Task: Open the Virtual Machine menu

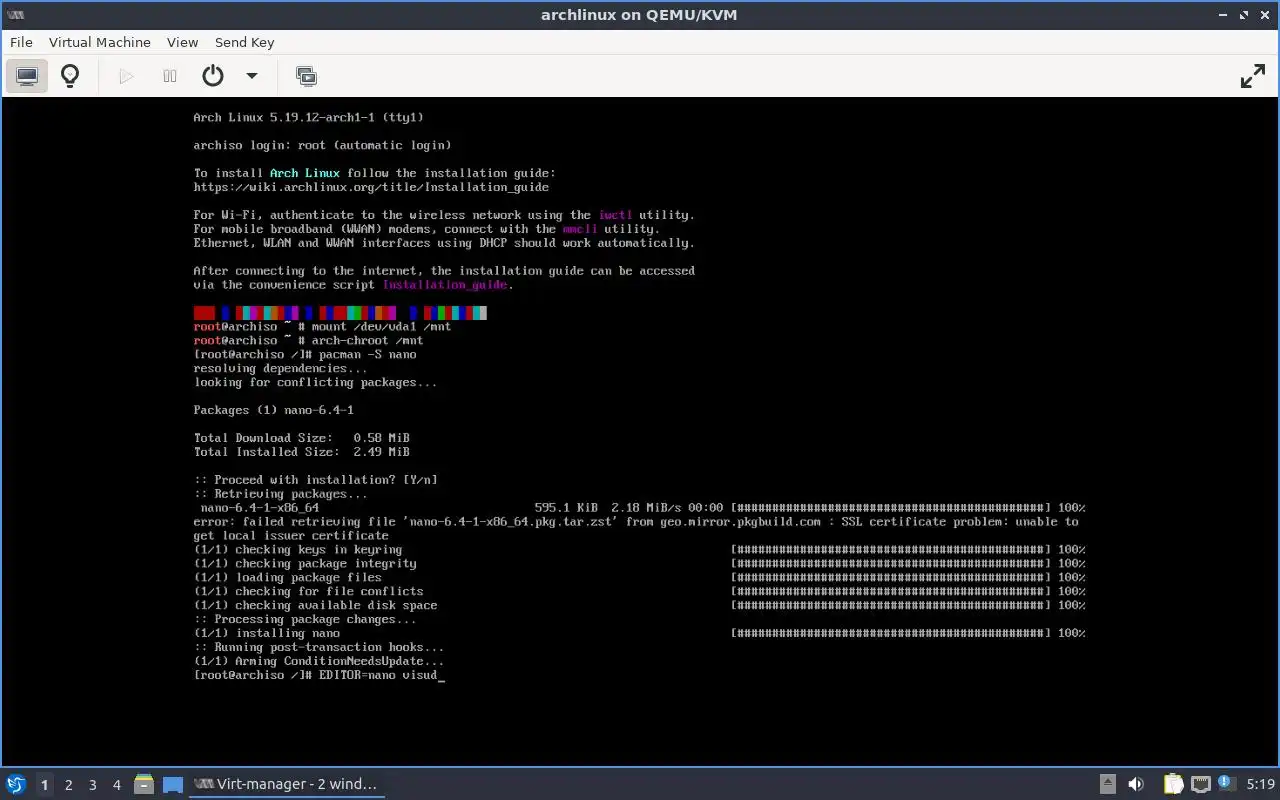Action: (100, 42)
